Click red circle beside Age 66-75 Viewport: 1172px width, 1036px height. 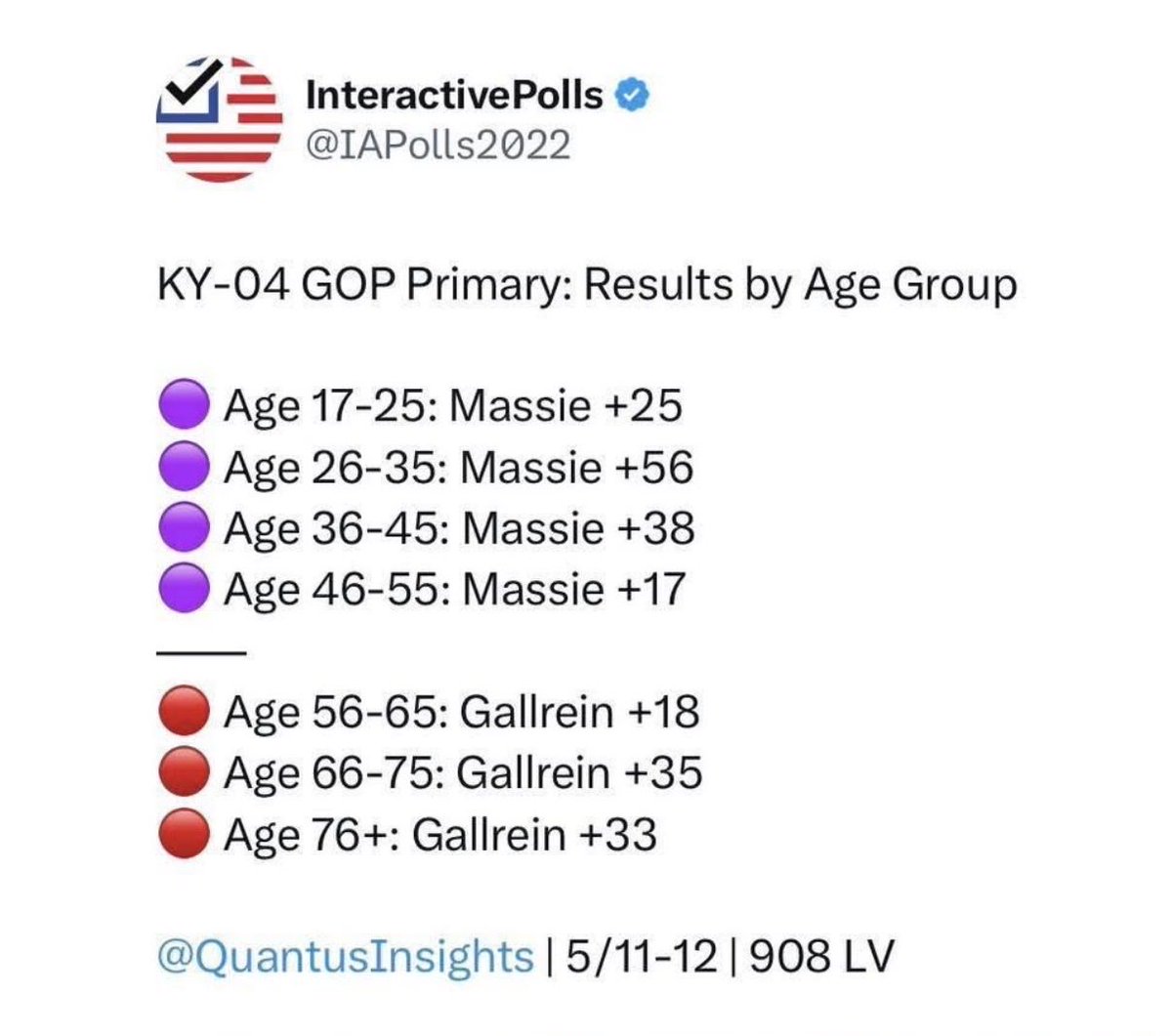(x=184, y=772)
